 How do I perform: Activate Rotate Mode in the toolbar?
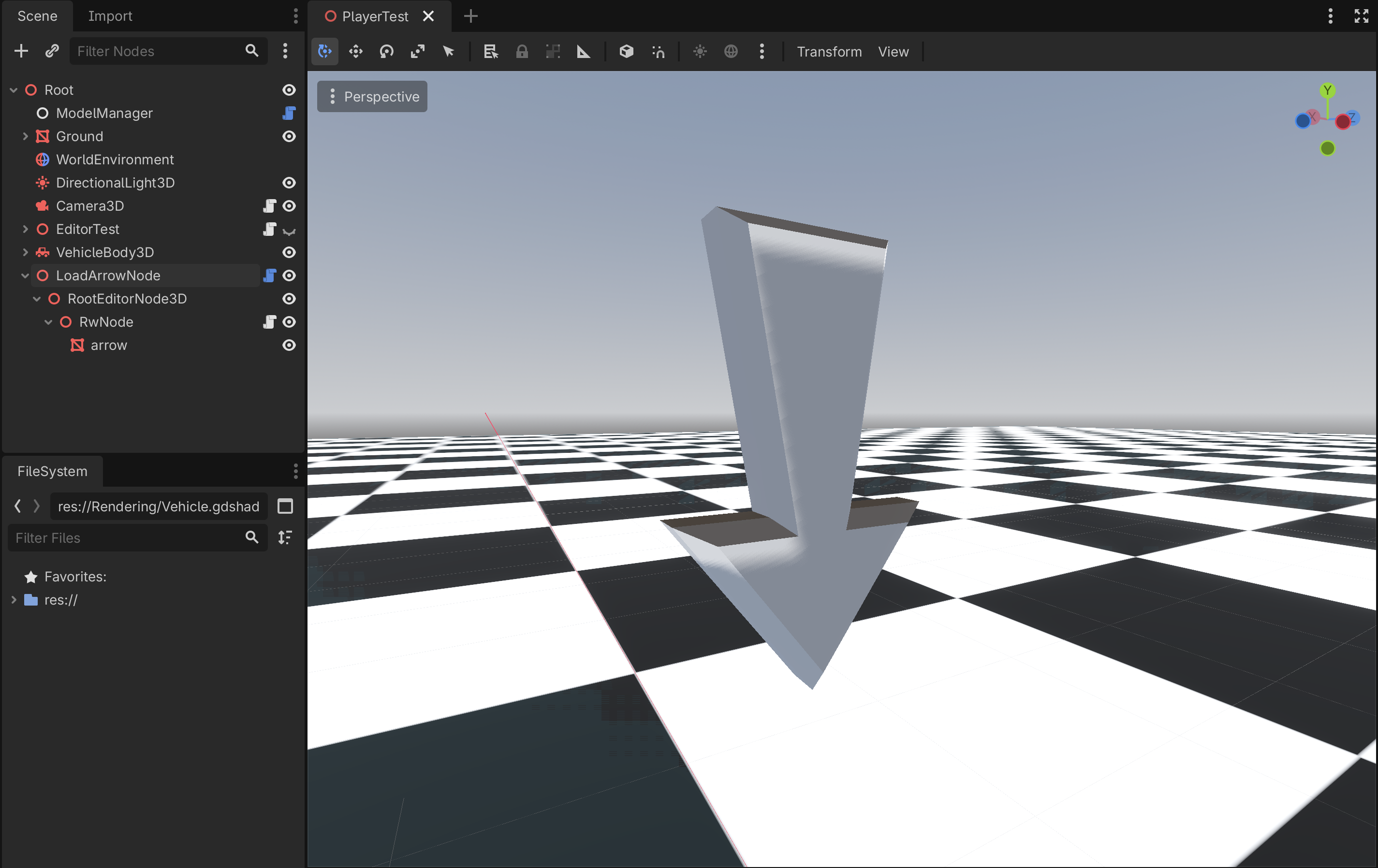(386, 52)
